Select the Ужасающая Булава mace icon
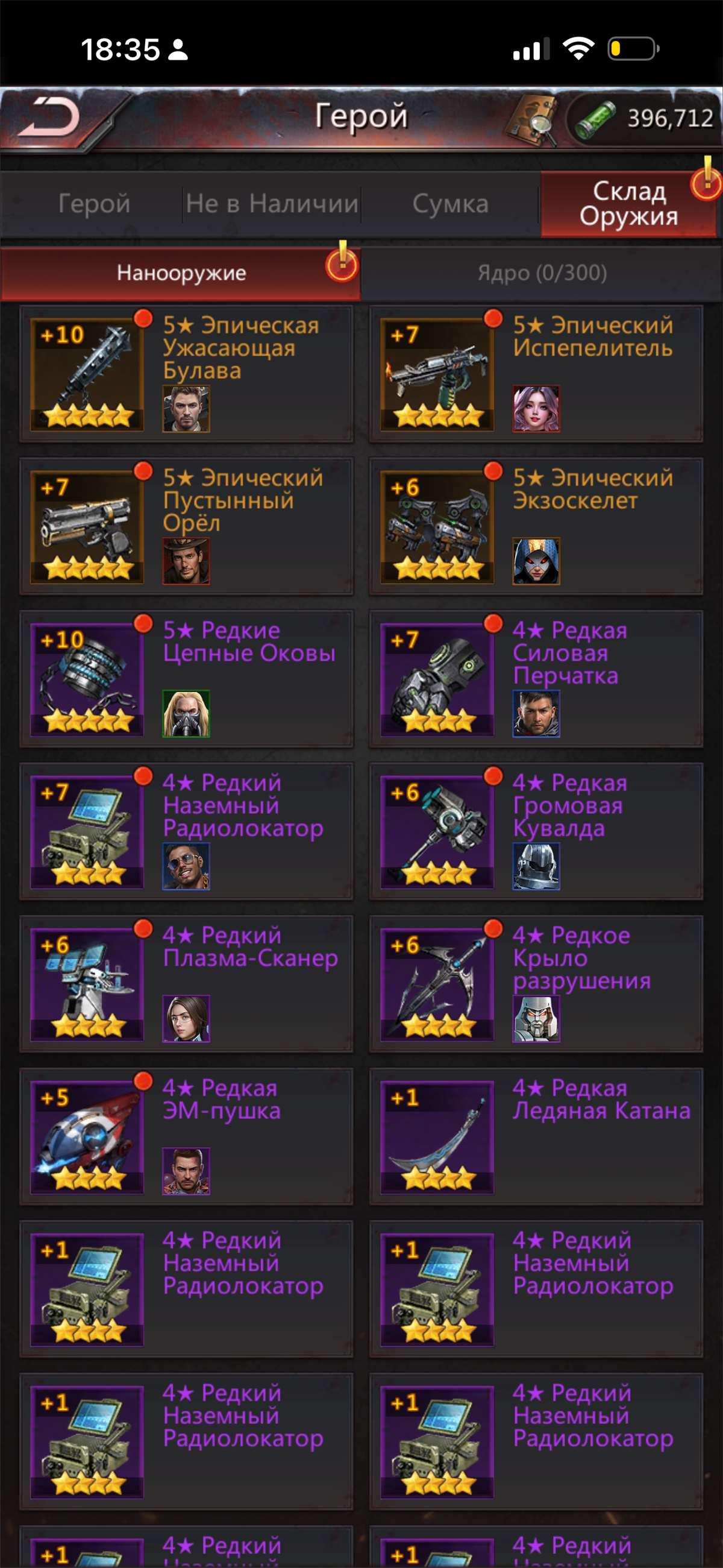Screen dimensions: 723x1568 [87, 374]
